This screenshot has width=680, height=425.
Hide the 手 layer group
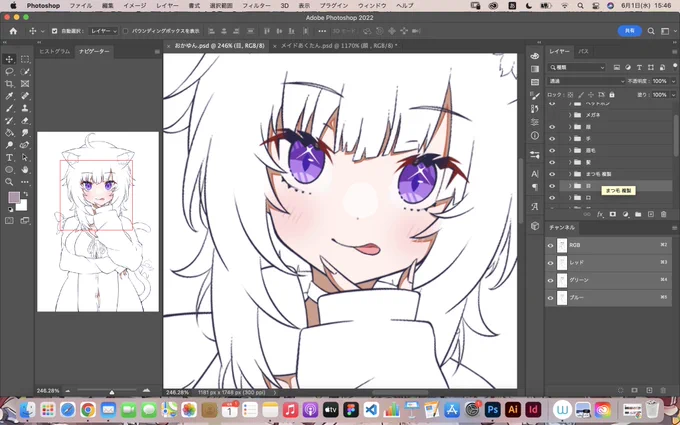pyautogui.click(x=552, y=139)
